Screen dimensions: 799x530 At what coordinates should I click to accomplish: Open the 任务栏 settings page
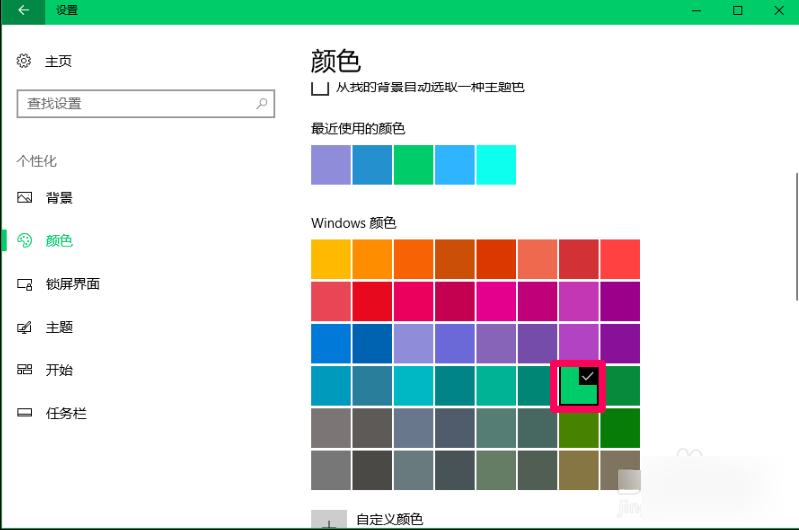[x=66, y=413]
